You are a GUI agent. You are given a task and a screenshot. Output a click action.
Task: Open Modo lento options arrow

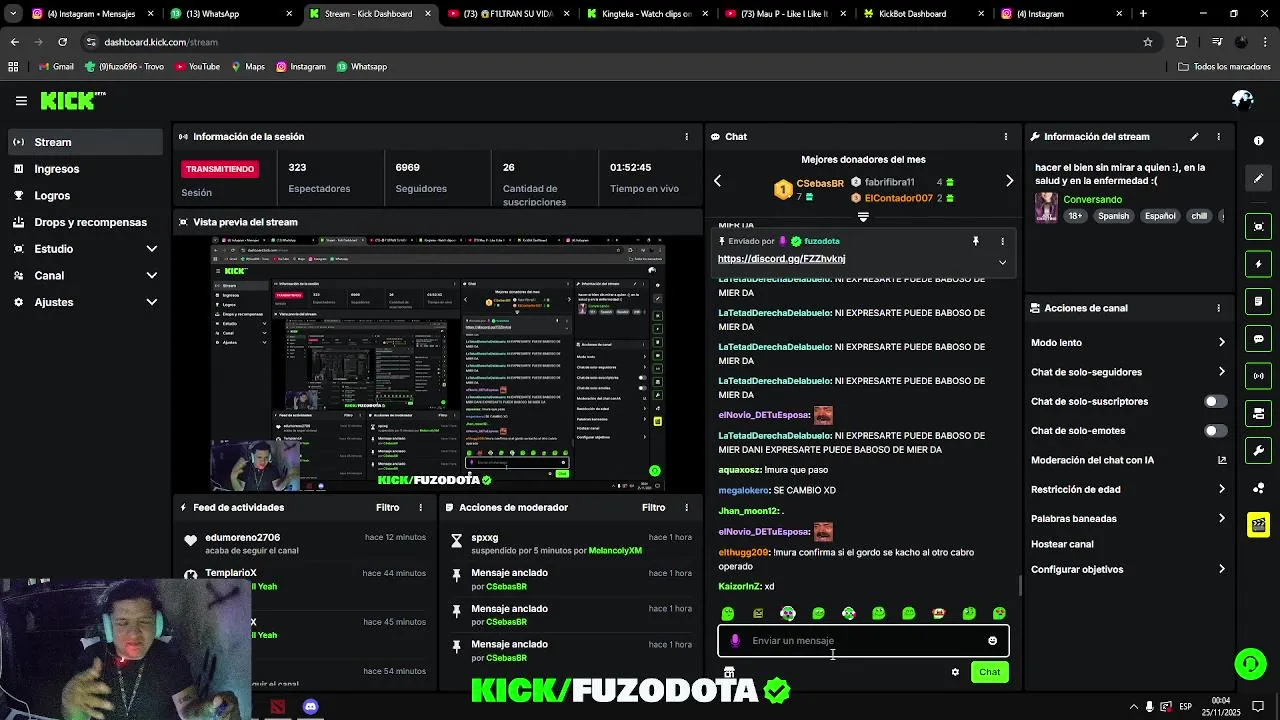(1221, 343)
